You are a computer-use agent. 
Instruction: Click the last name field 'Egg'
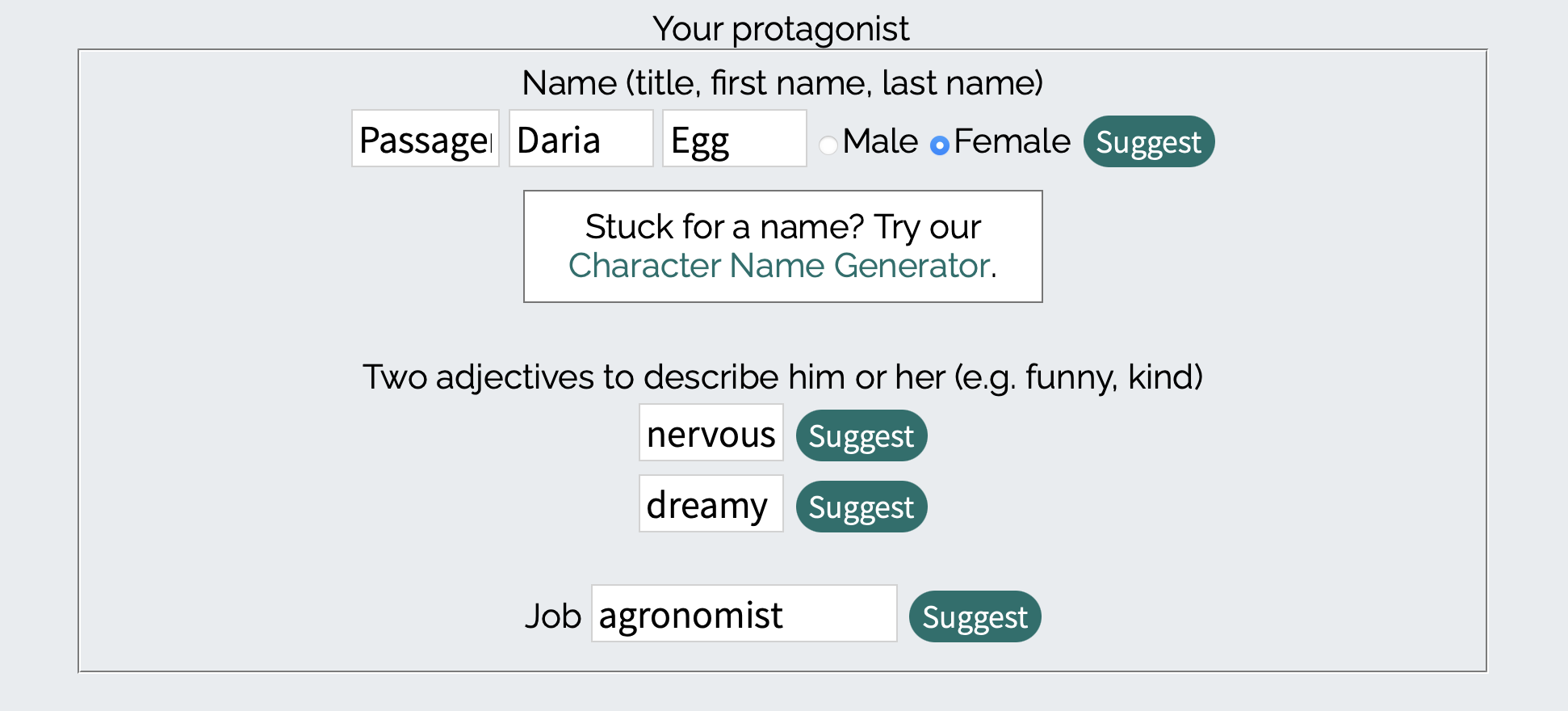[734, 139]
